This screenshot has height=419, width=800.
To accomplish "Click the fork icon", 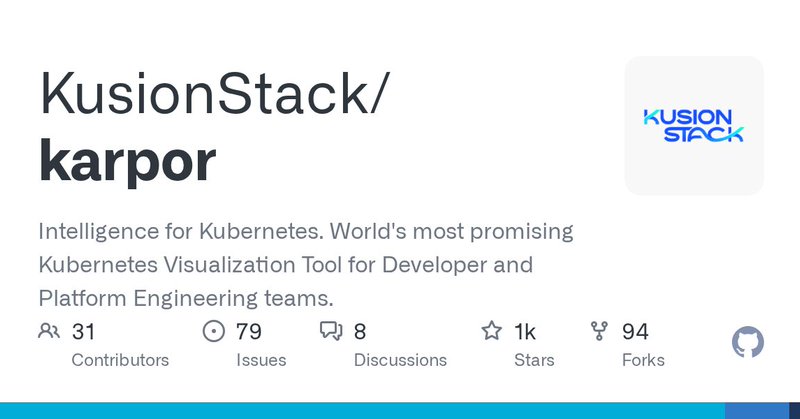I will coord(599,331).
